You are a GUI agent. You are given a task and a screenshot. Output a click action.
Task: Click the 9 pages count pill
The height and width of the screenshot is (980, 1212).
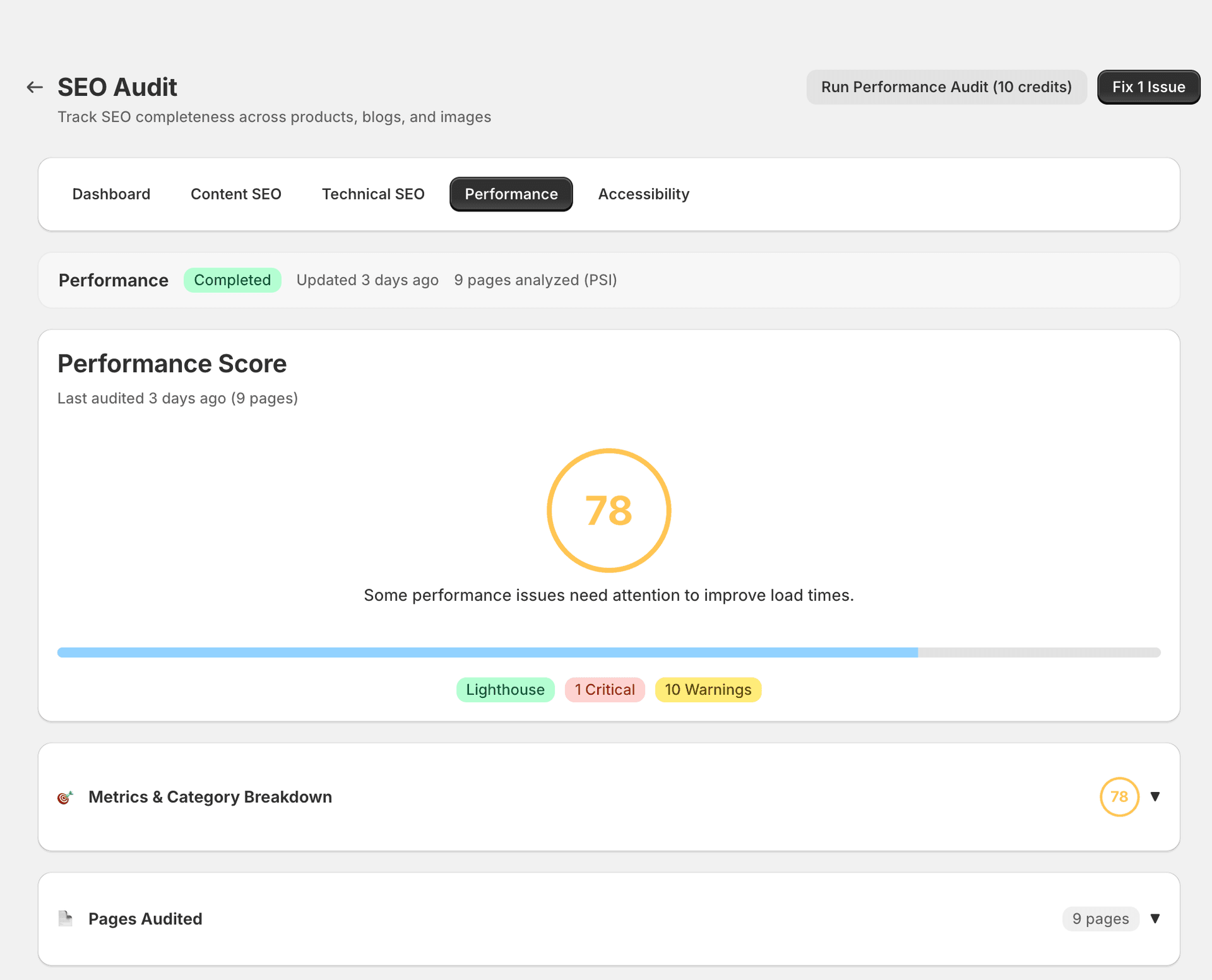pos(1100,919)
